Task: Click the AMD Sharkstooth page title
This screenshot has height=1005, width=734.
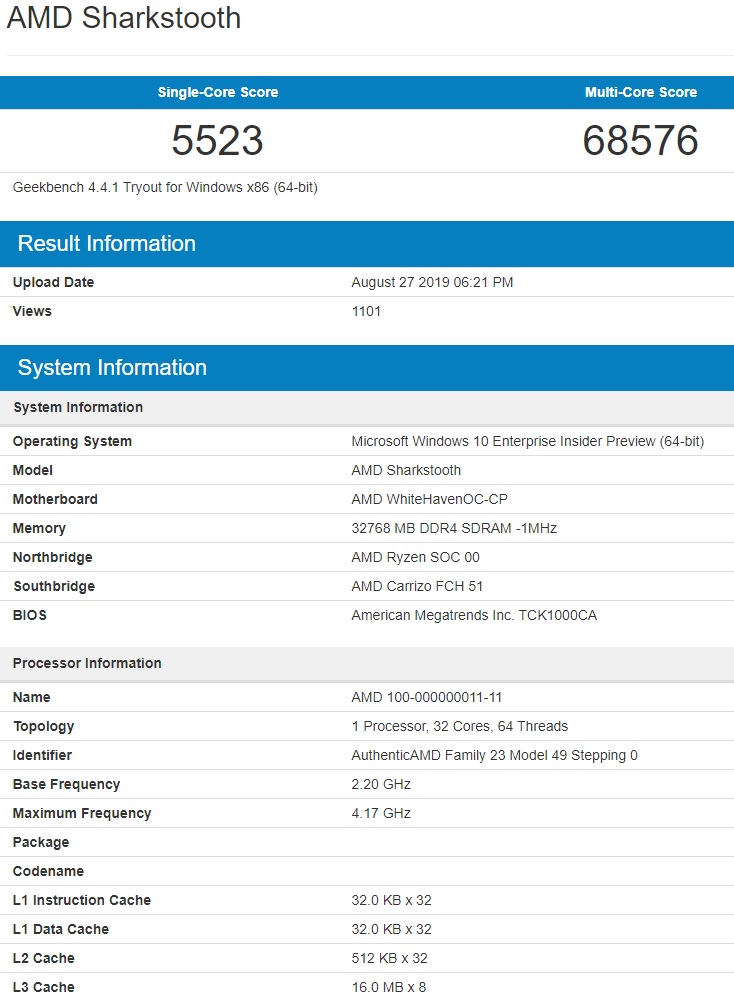Action: click(124, 18)
